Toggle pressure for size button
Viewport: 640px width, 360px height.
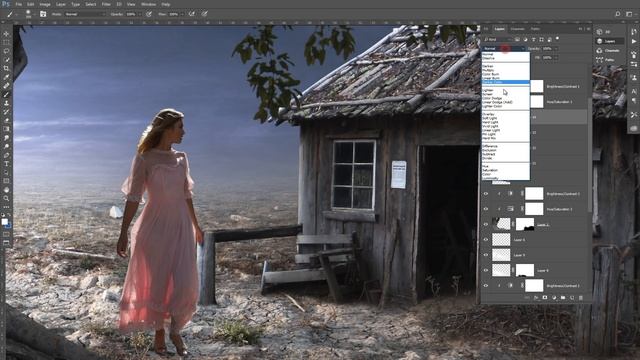point(204,14)
